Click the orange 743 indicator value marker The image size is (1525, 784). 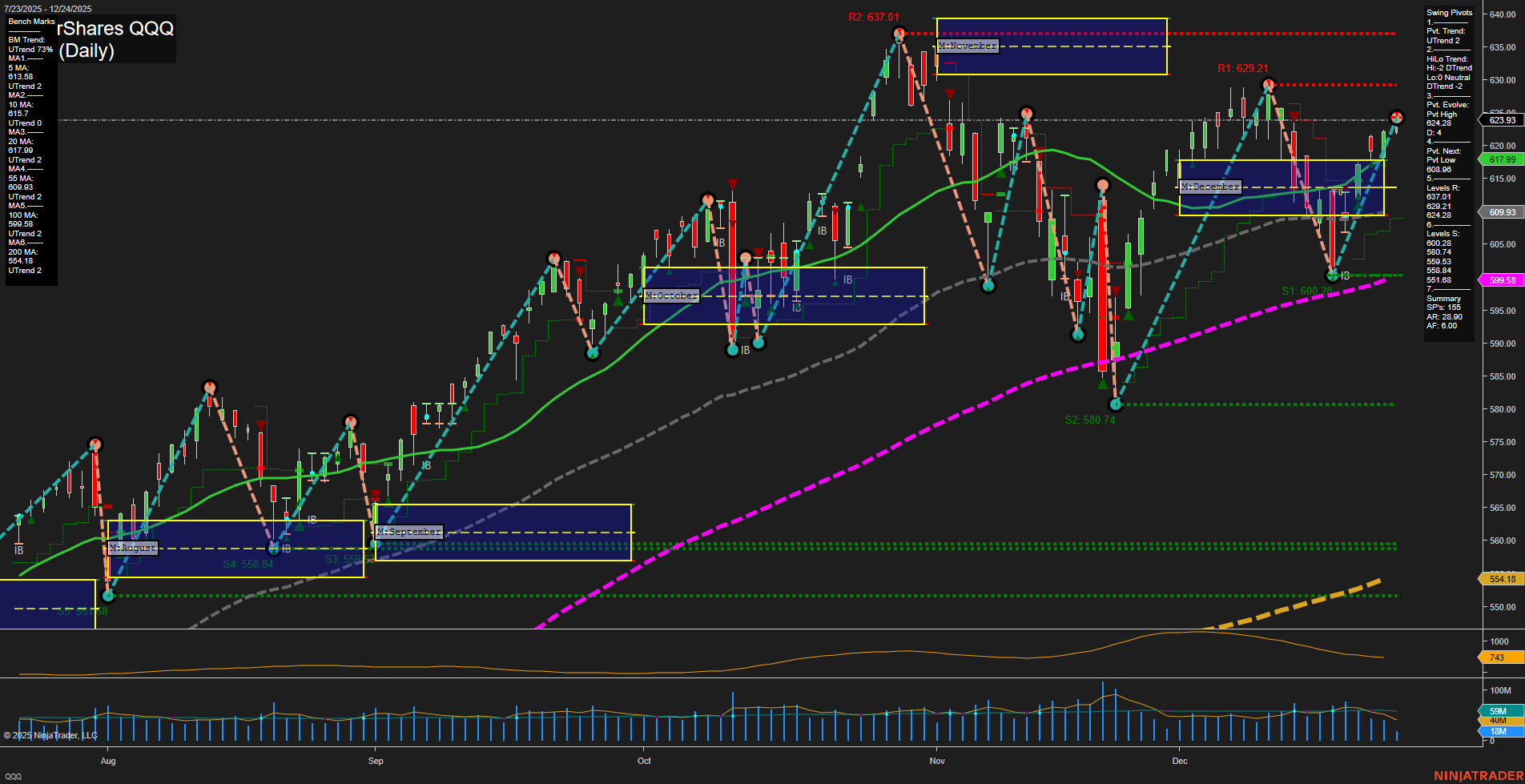pos(1495,657)
